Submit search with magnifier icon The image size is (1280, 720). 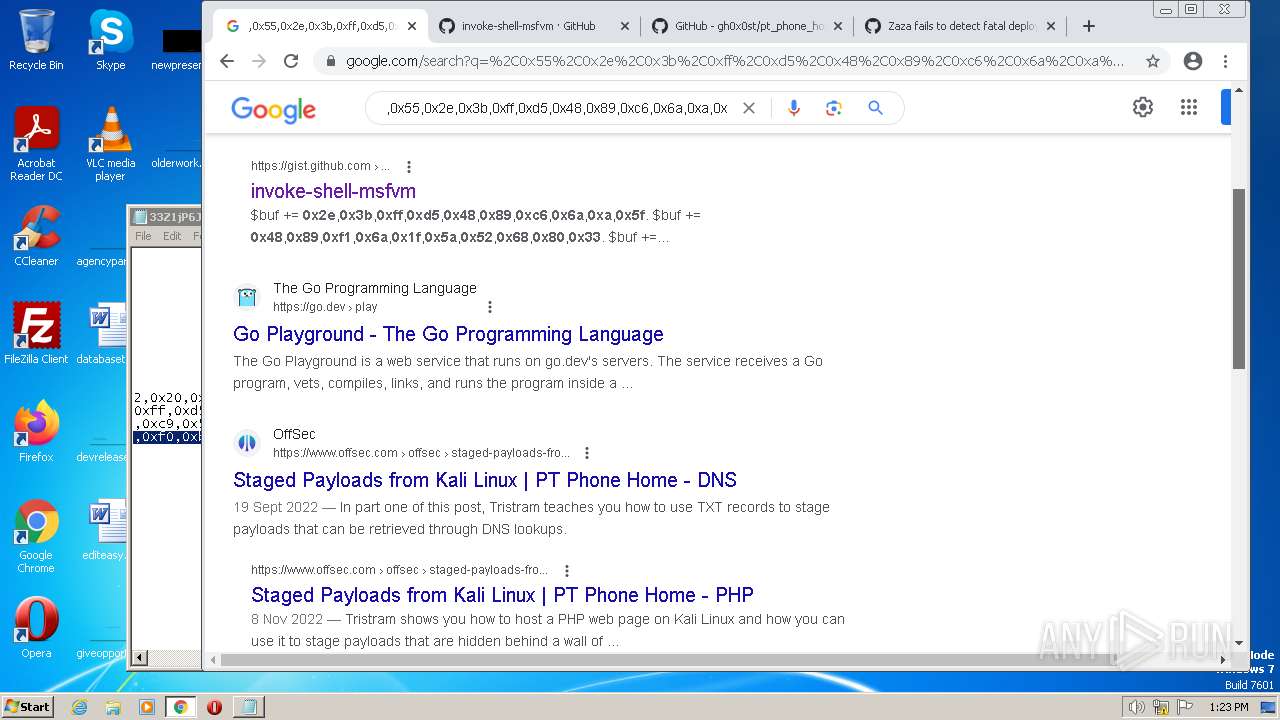coord(875,108)
